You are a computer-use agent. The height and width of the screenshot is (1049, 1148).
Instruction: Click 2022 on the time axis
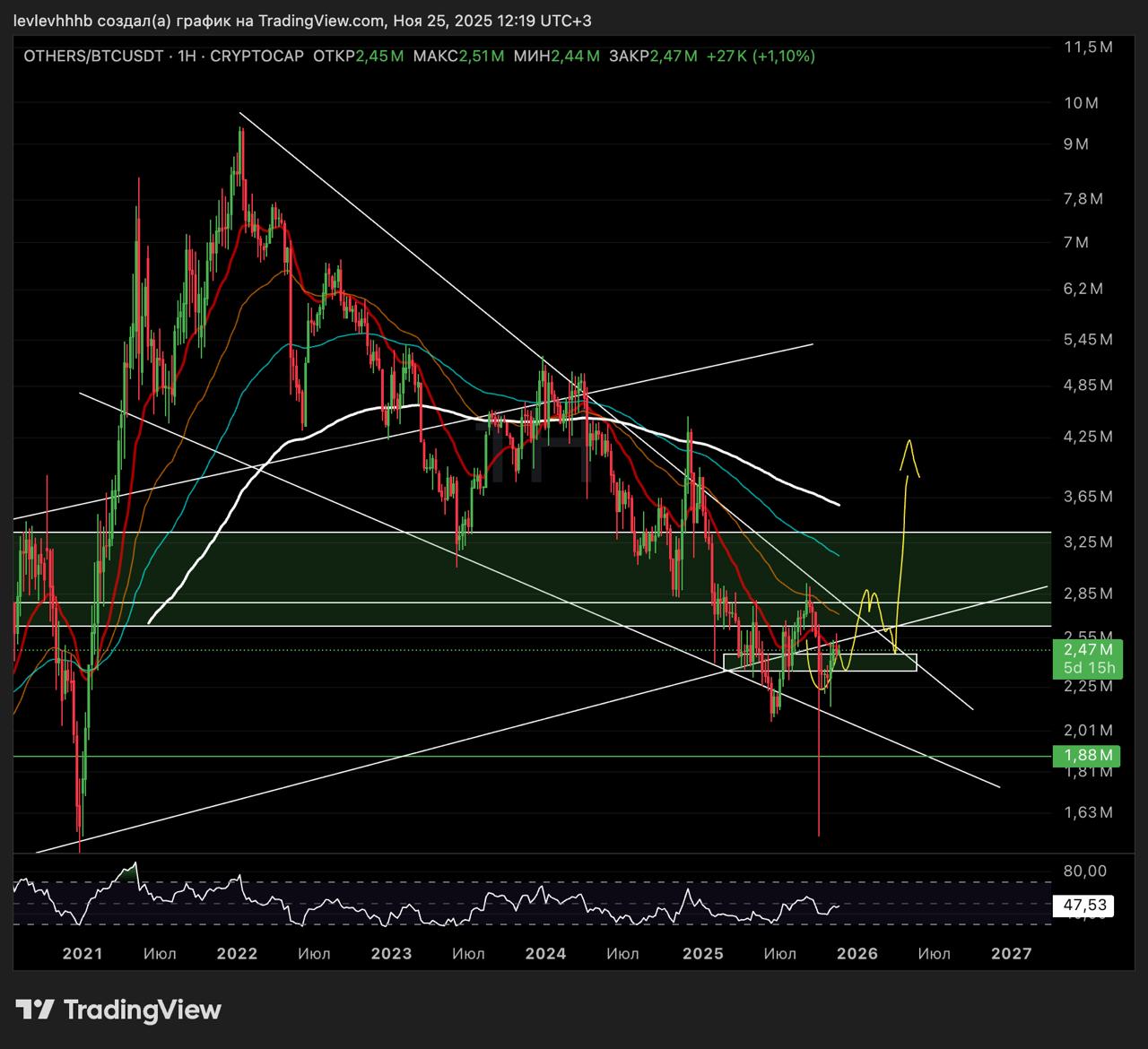click(x=237, y=953)
